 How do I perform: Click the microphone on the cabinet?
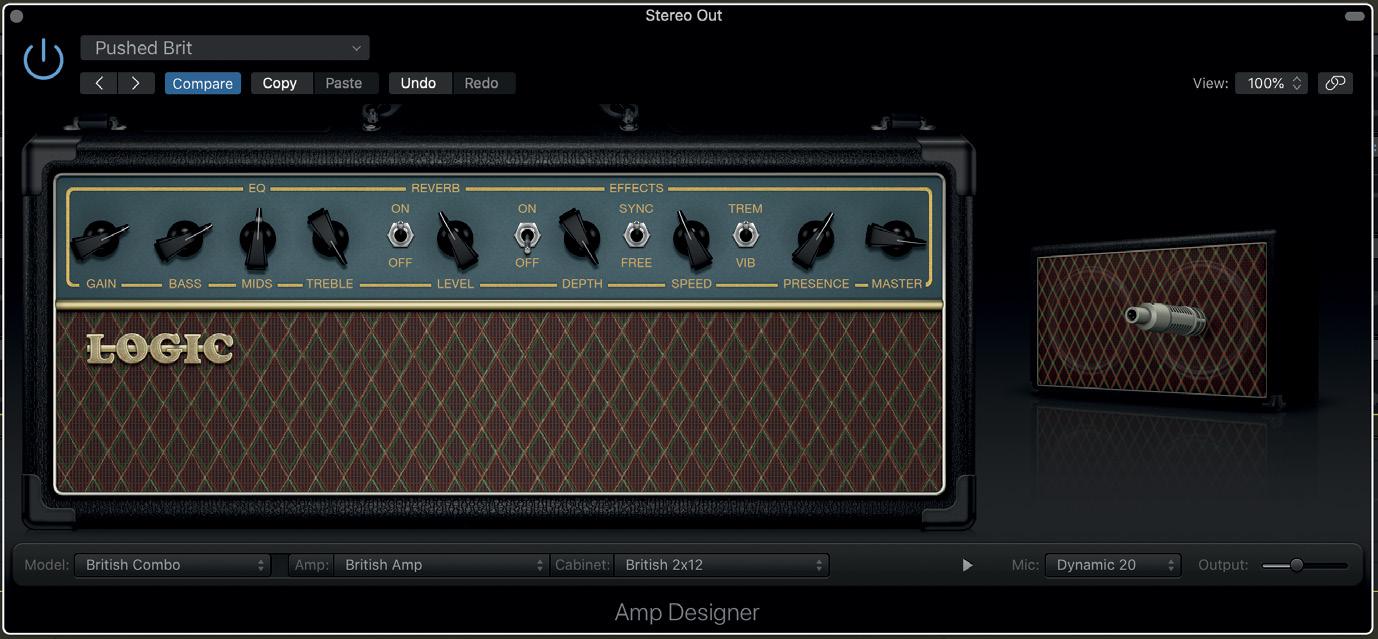coord(1164,319)
